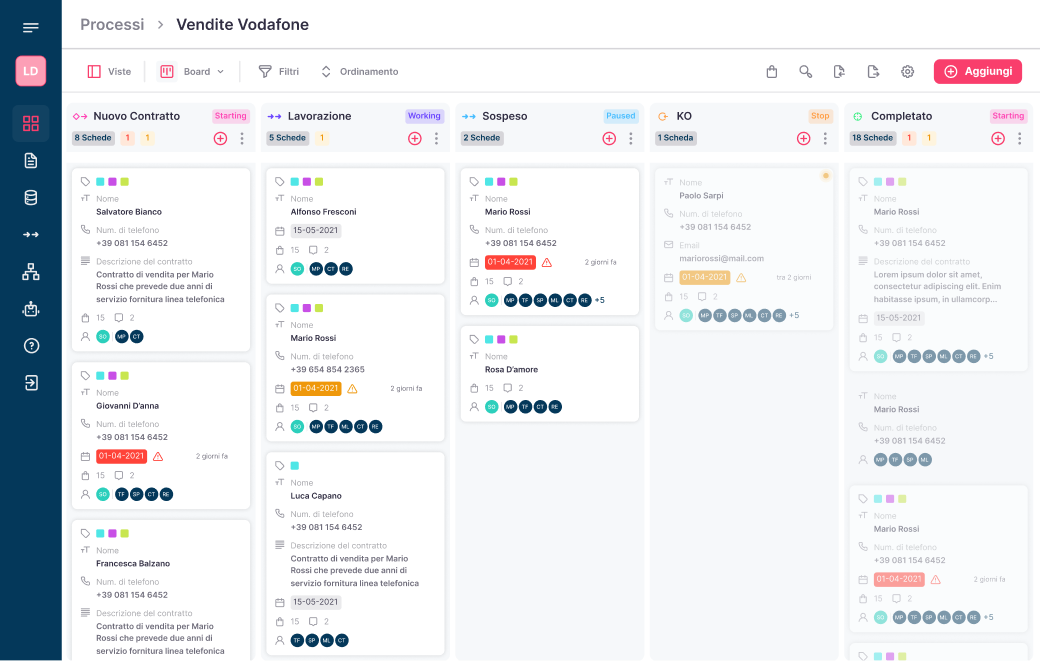Click the Aggiungi button

click(977, 72)
